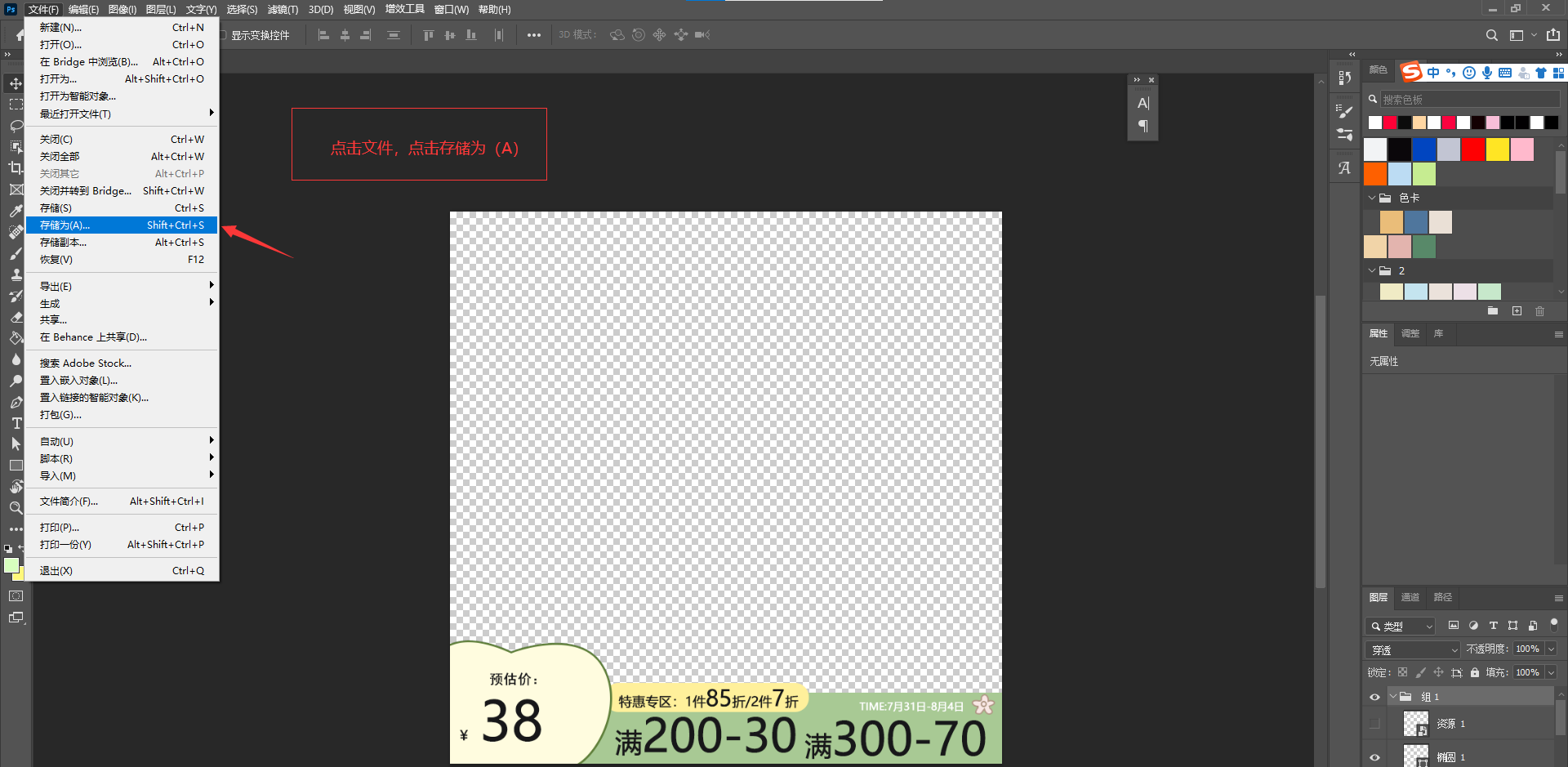Open the 穿透 blend mode dropdown
The height and width of the screenshot is (767, 1568).
(x=1413, y=649)
